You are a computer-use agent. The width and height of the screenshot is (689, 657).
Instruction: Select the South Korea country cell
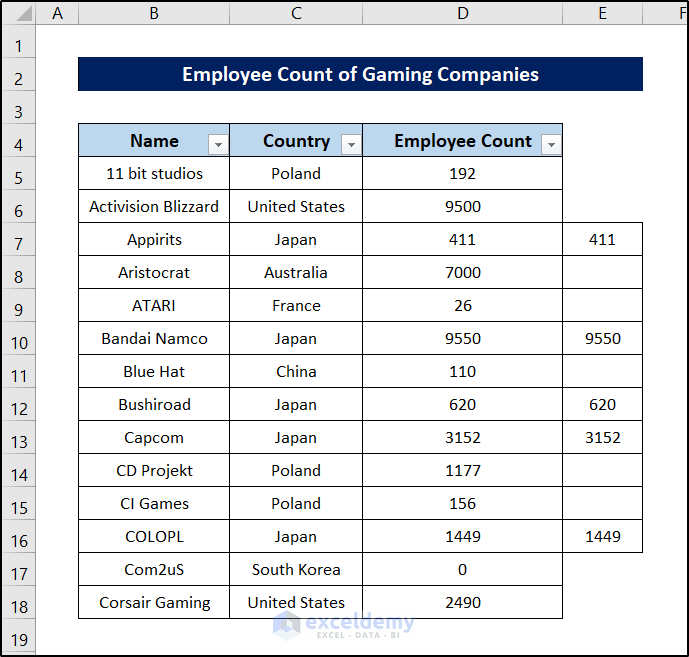pos(296,569)
